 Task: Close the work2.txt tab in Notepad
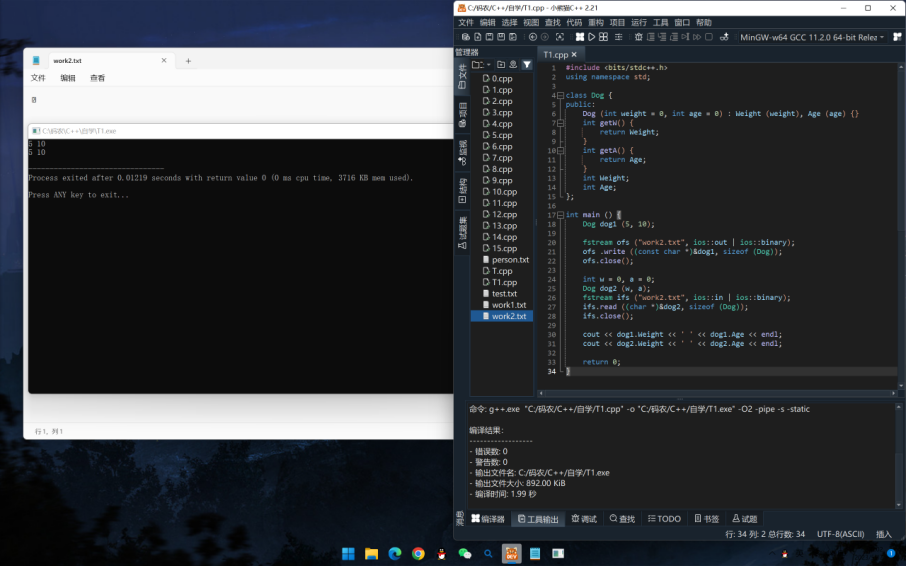pos(164,60)
